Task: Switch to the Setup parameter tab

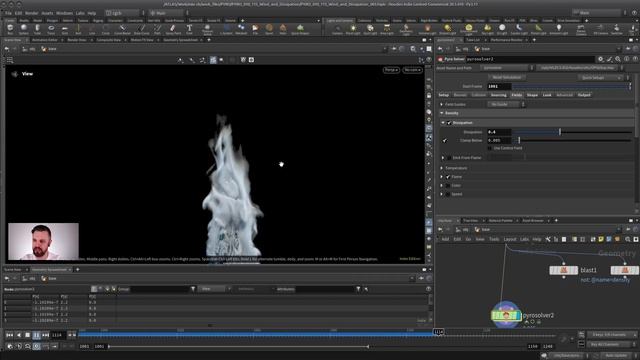Action: (x=444, y=95)
